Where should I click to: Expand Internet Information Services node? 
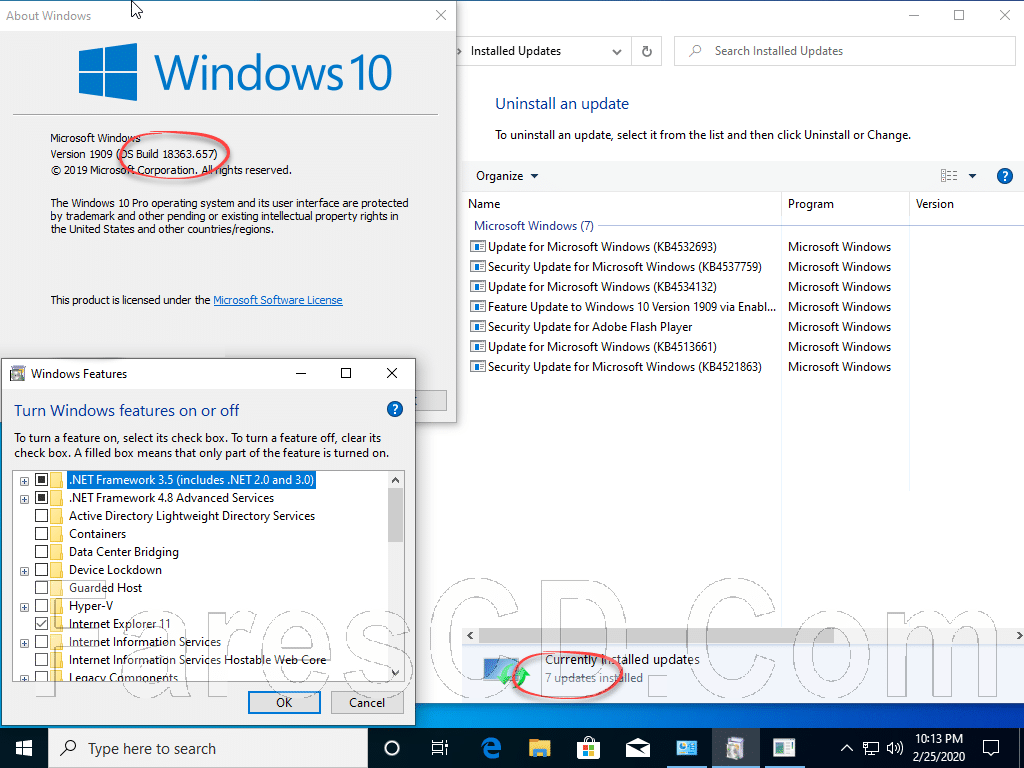[24, 643]
